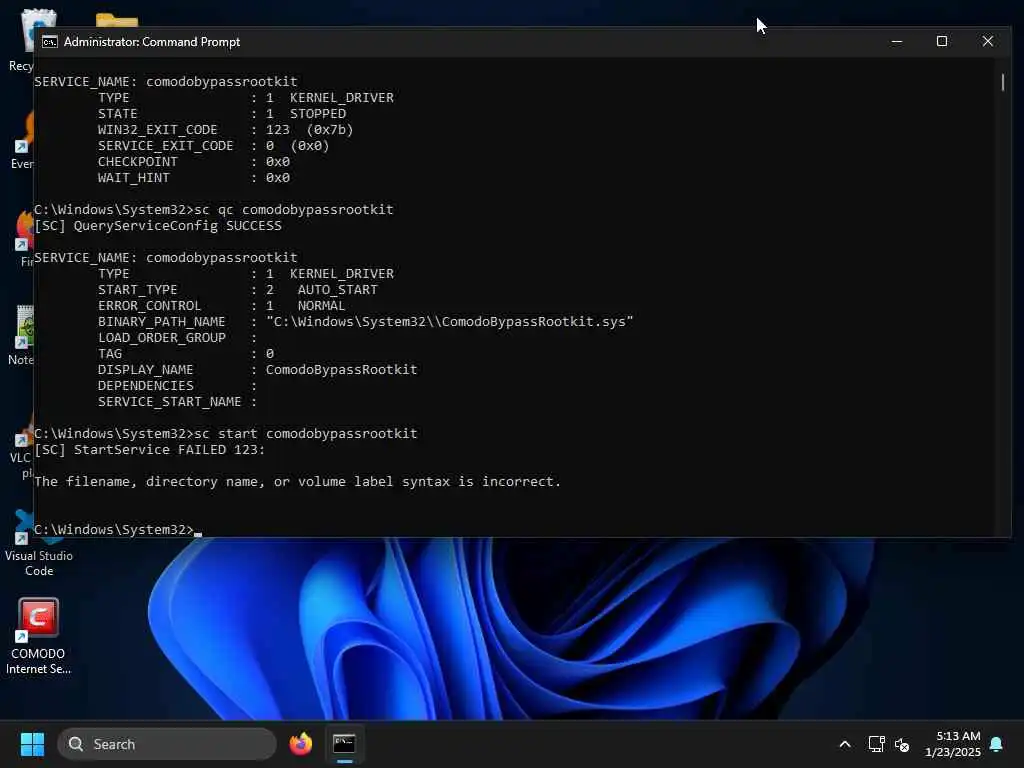Click the SERVICE_EXIT_CODE 0 line

click(214, 146)
